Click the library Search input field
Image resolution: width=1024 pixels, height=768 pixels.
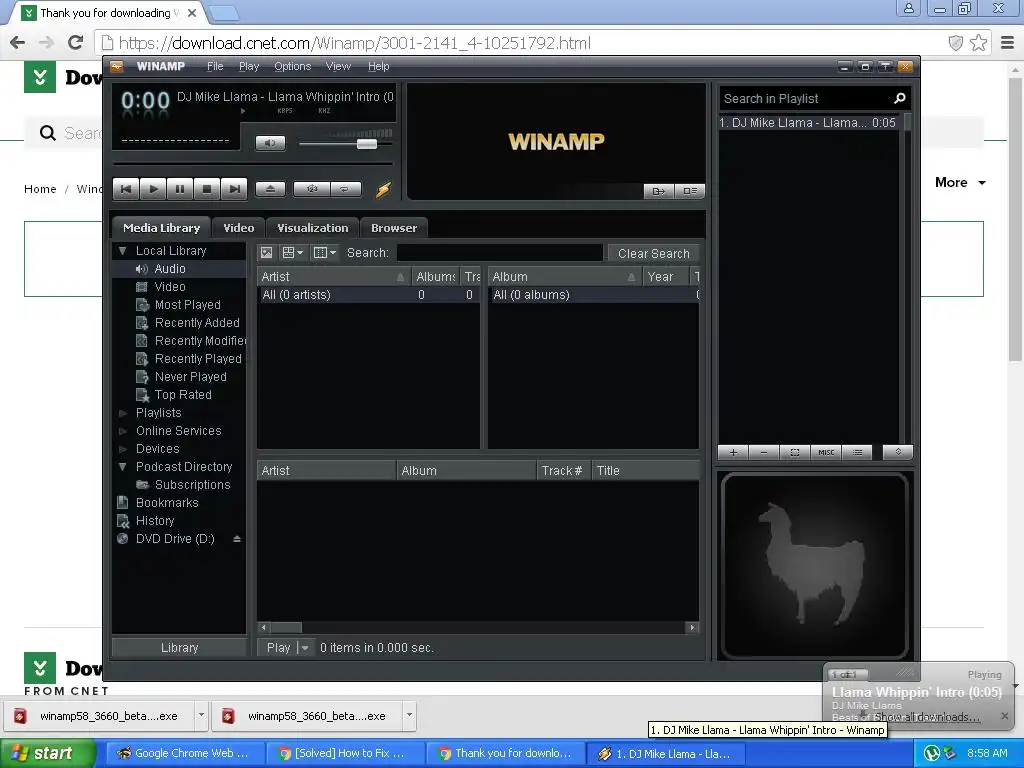coord(500,253)
